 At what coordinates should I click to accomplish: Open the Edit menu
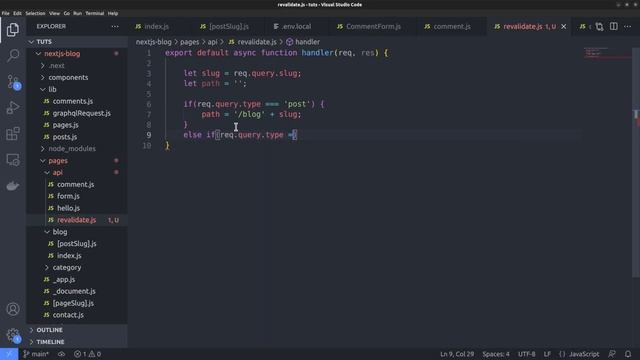pos(17,13)
